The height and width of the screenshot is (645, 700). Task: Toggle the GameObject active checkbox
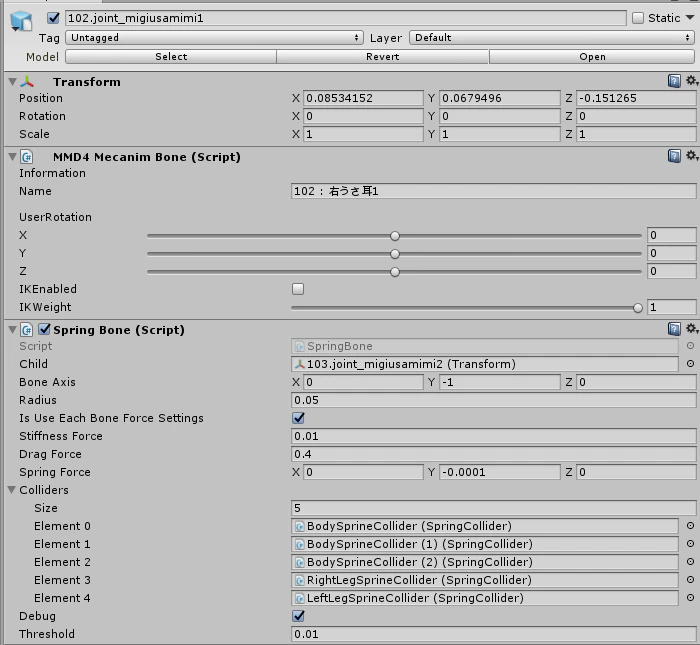(x=53, y=18)
